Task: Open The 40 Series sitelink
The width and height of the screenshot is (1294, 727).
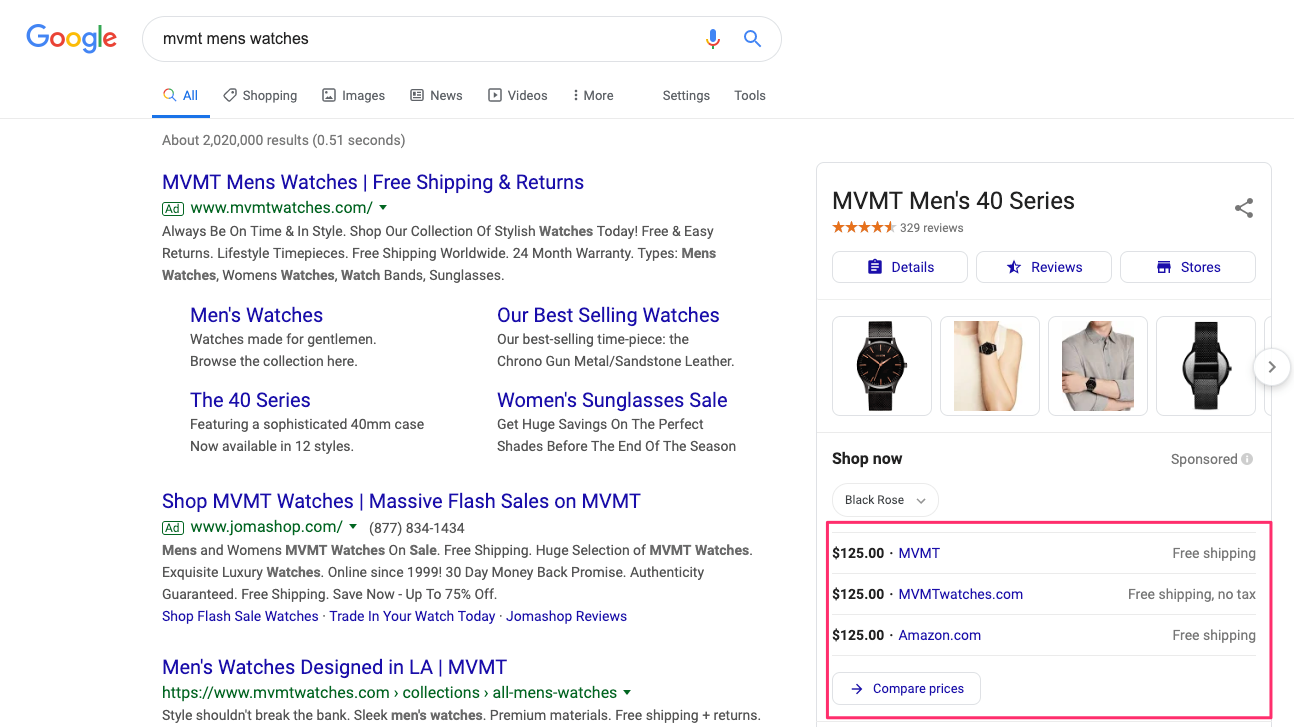Action: click(x=250, y=400)
